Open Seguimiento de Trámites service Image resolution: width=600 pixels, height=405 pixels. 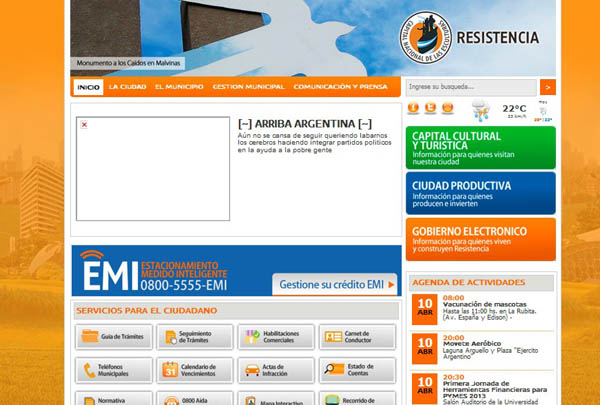point(195,337)
